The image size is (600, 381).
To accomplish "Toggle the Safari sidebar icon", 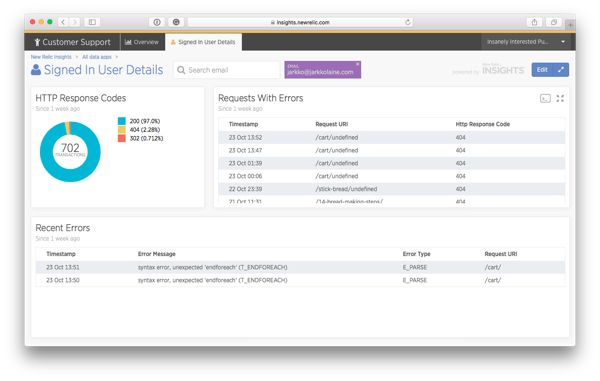I will (x=92, y=22).
